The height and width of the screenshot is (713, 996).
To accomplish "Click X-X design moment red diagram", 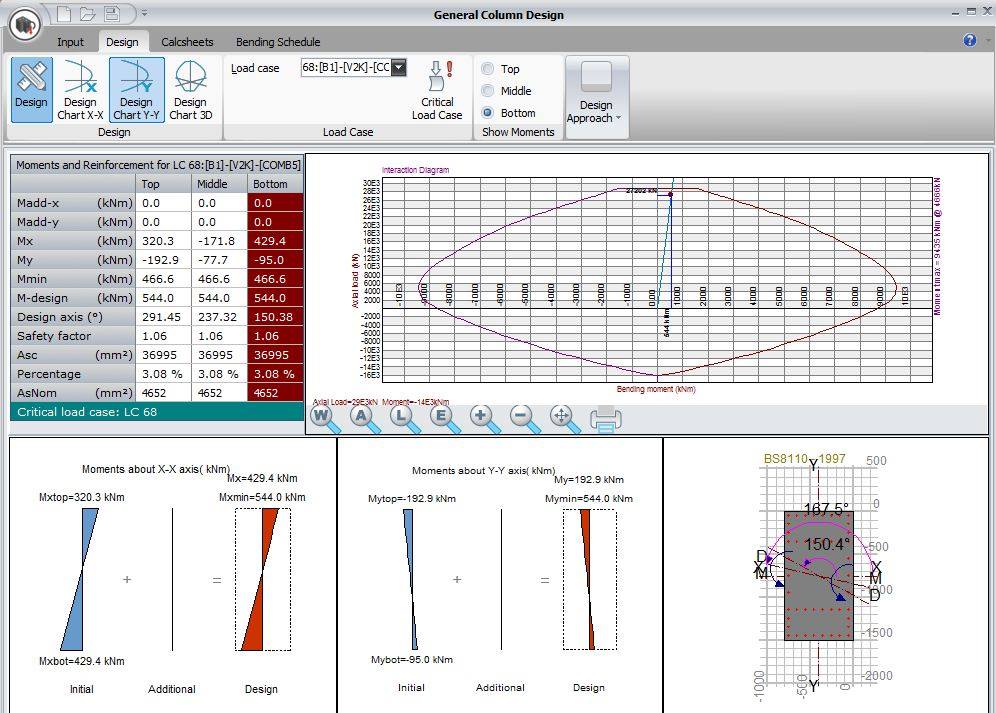I will tap(262, 579).
